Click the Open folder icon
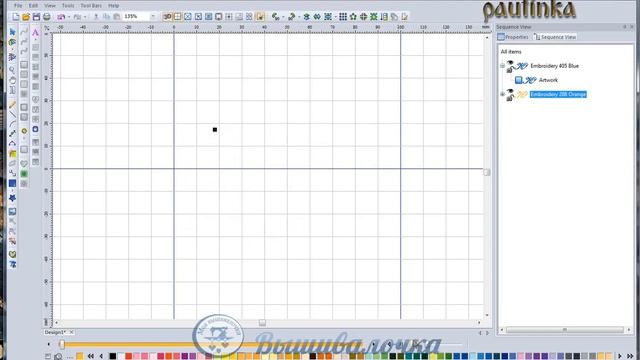This screenshot has height=360, width=640. tap(26, 17)
